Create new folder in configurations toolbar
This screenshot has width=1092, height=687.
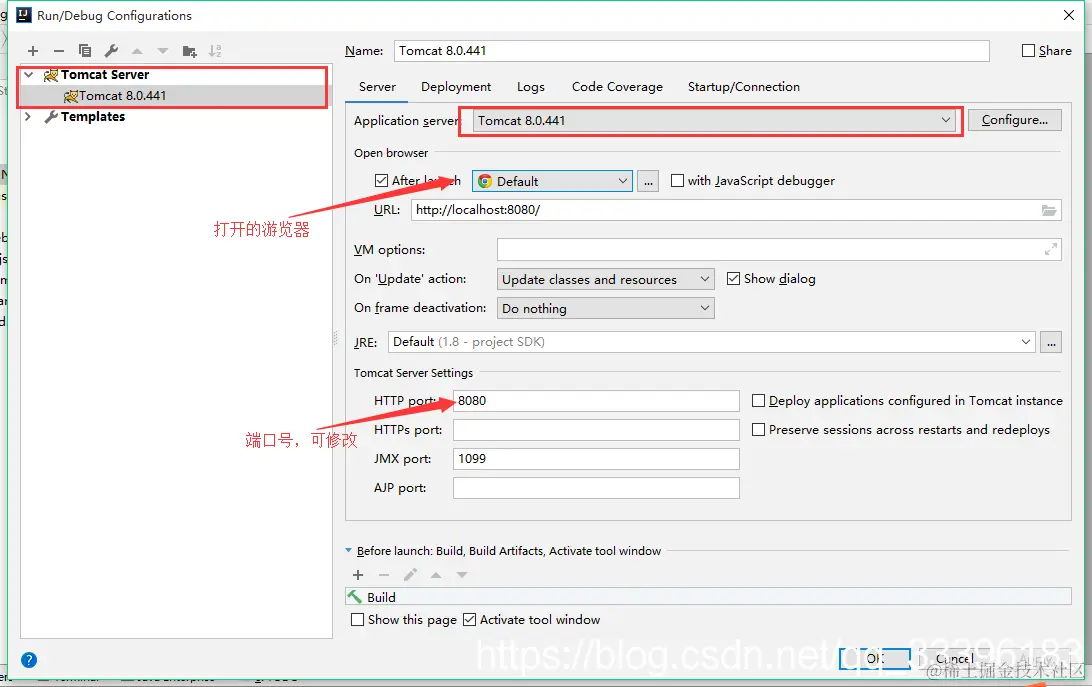pos(189,51)
